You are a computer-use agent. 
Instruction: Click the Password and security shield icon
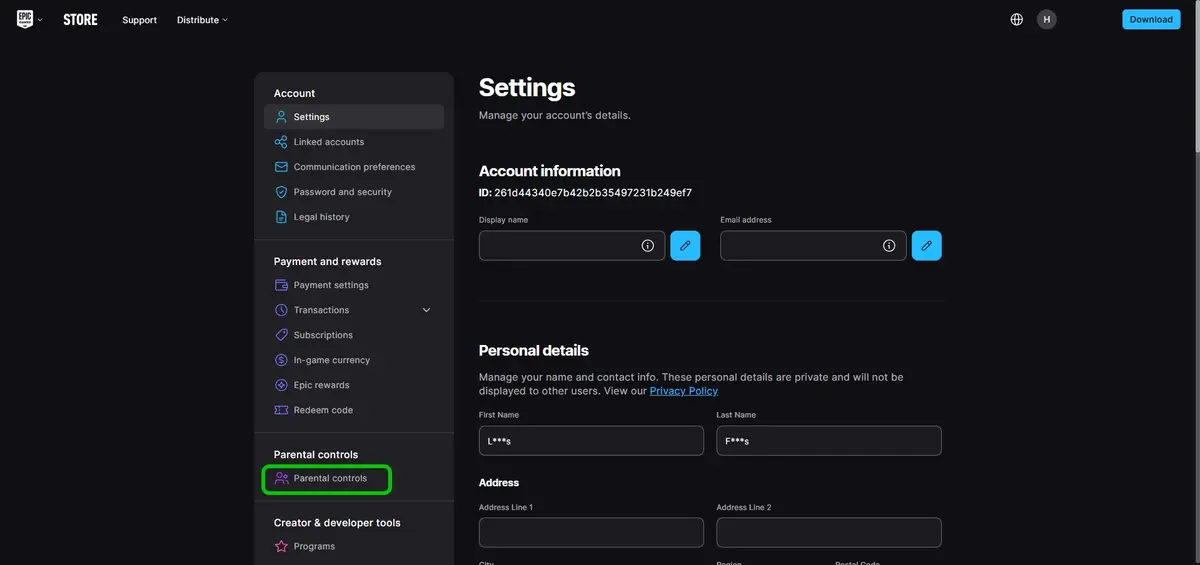[281, 192]
